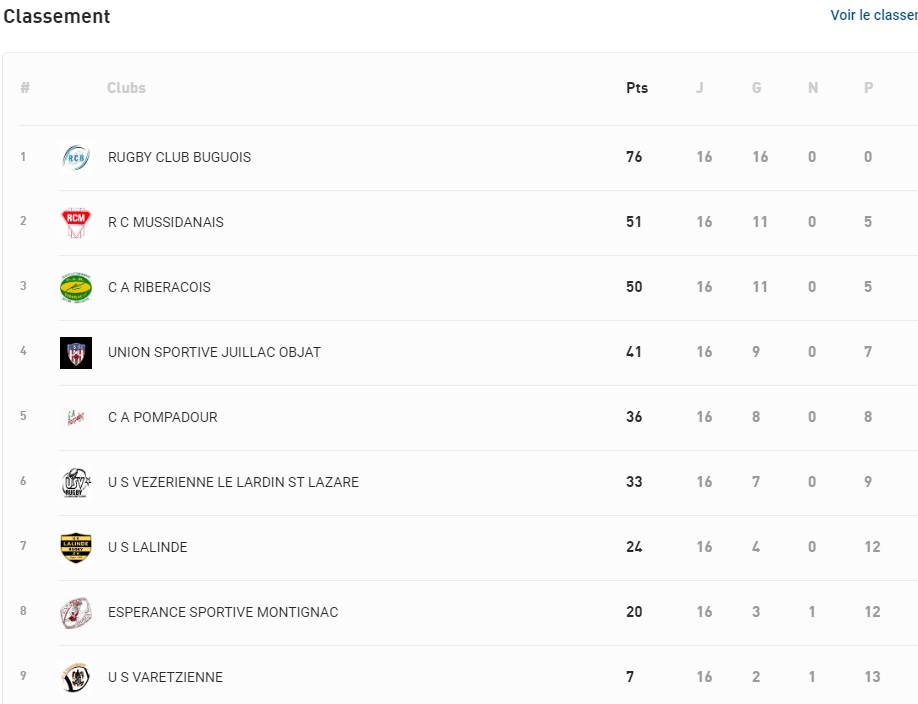This screenshot has width=918, height=704.
Task: Click the J matches played column header
Action: [x=700, y=88]
